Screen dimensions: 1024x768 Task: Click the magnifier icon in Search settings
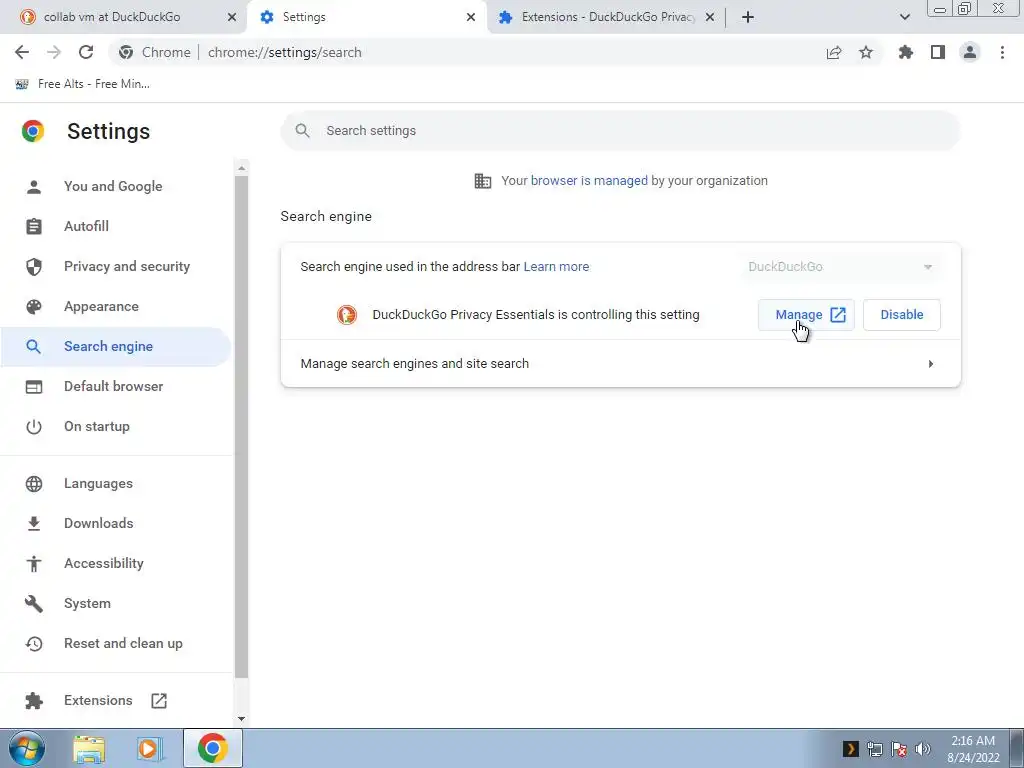(302, 131)
